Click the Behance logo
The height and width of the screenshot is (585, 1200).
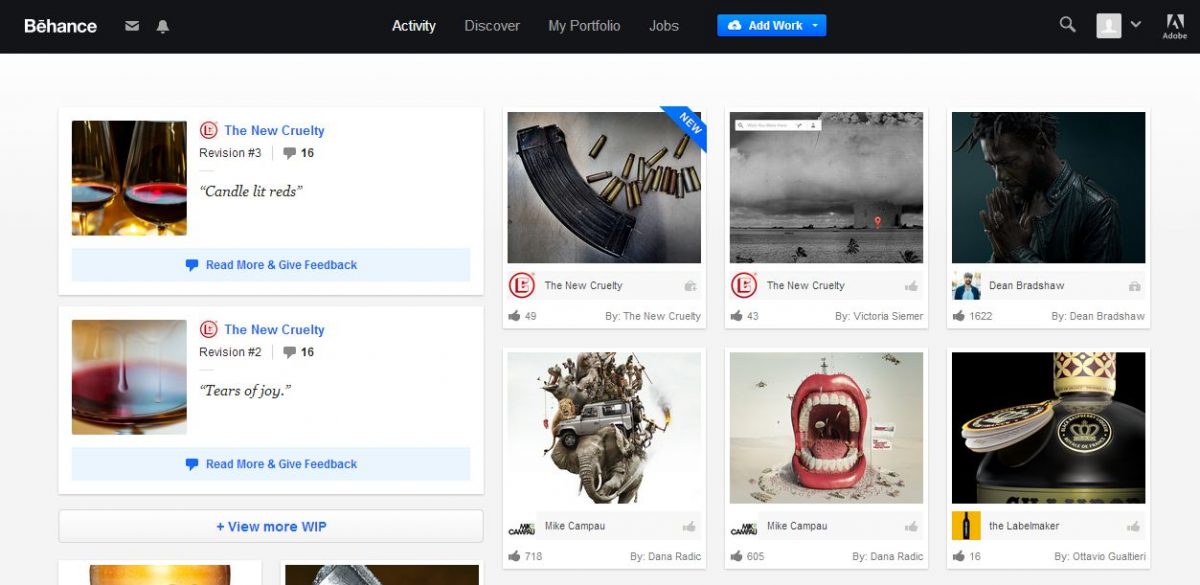(61, 26)
